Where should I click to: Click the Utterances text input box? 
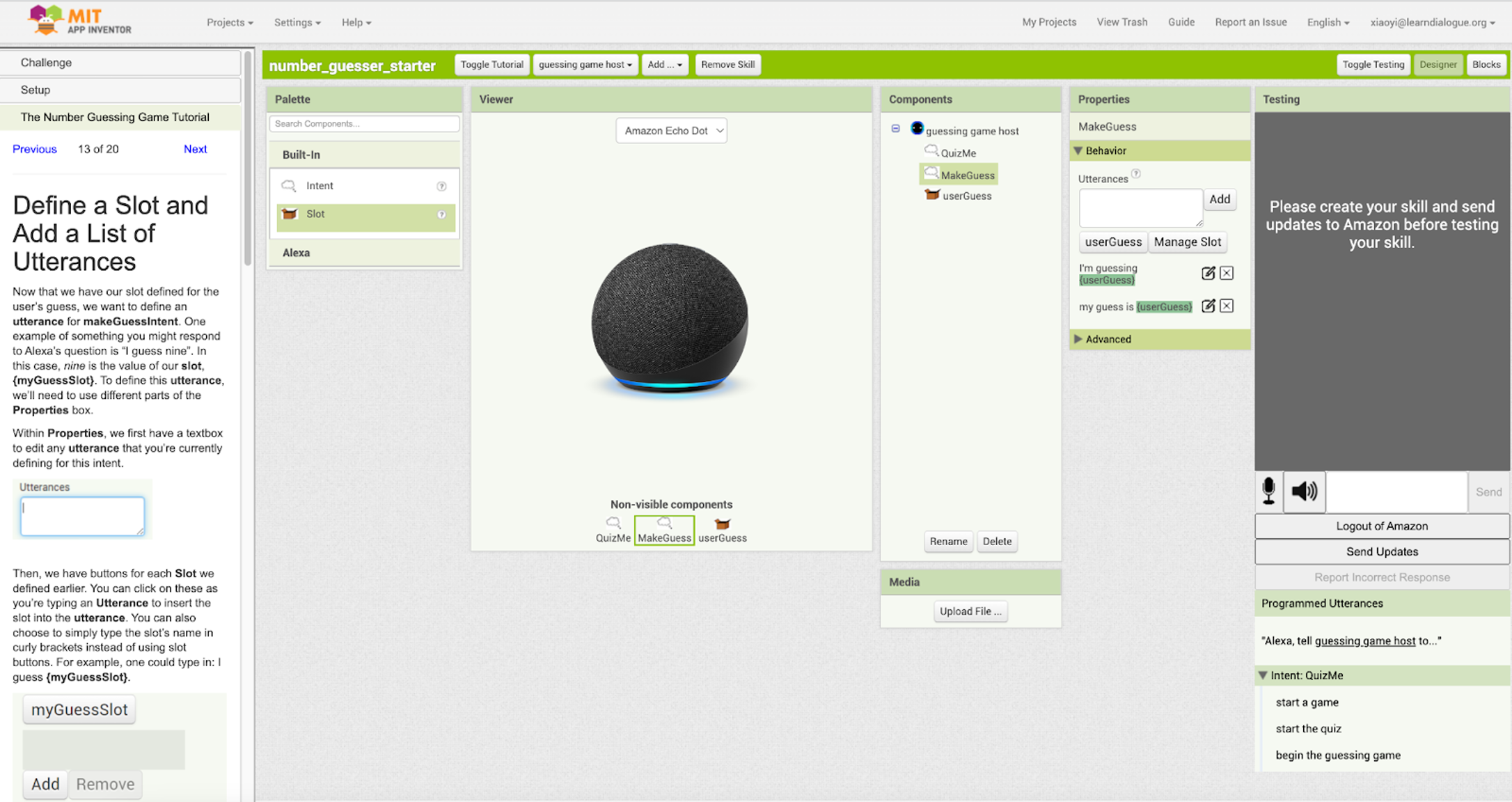1140,207
